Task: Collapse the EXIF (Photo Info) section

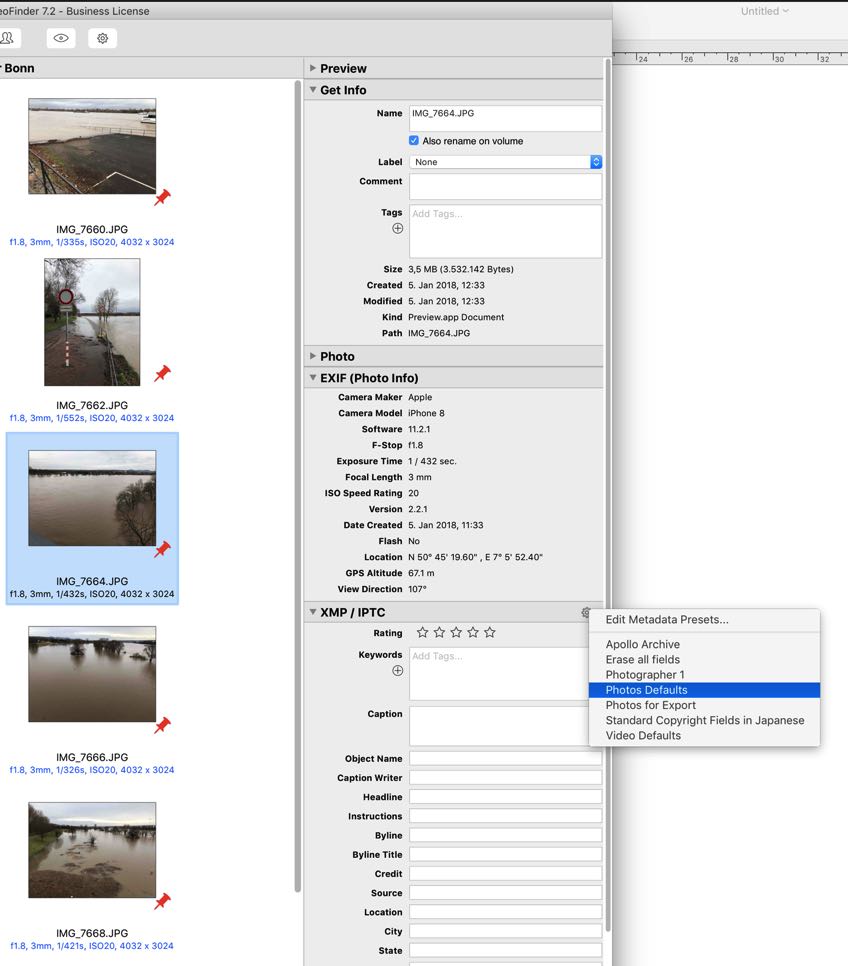Action: point(313,378)
